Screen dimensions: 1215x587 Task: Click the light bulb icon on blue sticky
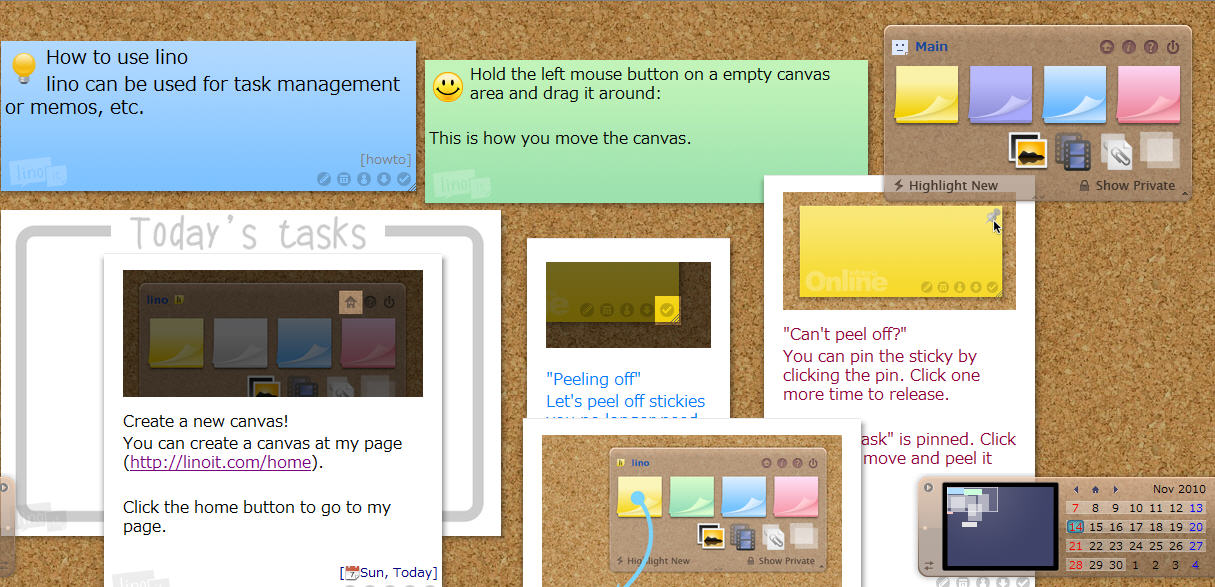tap(23, 68)
